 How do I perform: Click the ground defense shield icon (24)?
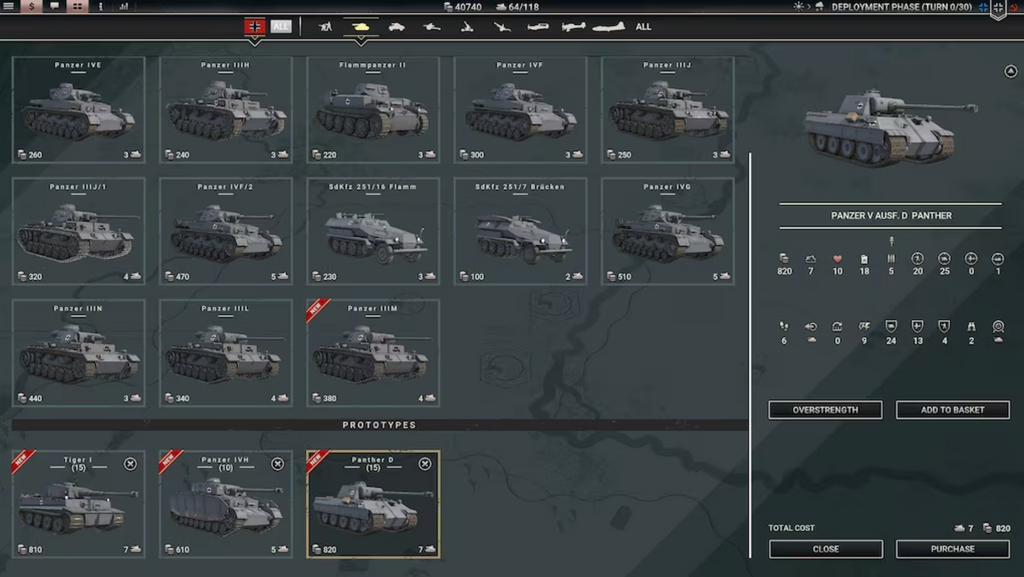(891, 326)
